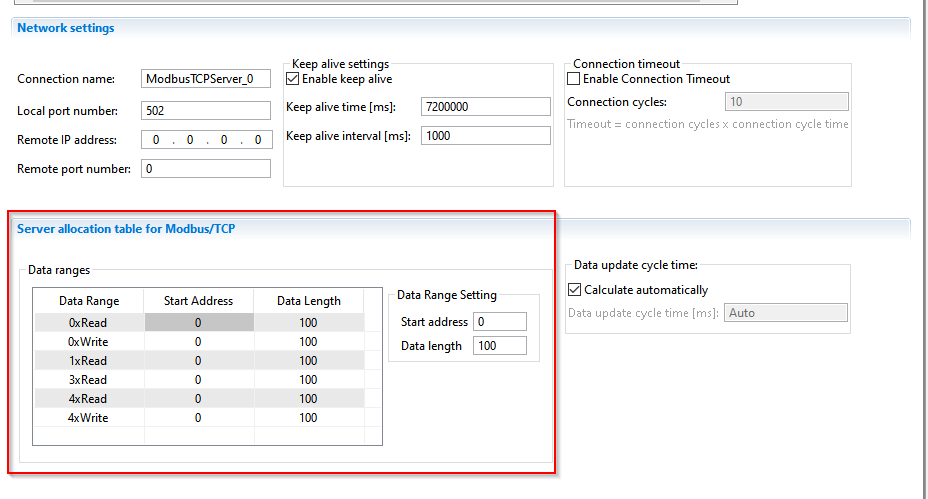Edit Keep alive time value 7200000
Image resolution: width=928 pixels, height=499 pixels.
point(486,107)
